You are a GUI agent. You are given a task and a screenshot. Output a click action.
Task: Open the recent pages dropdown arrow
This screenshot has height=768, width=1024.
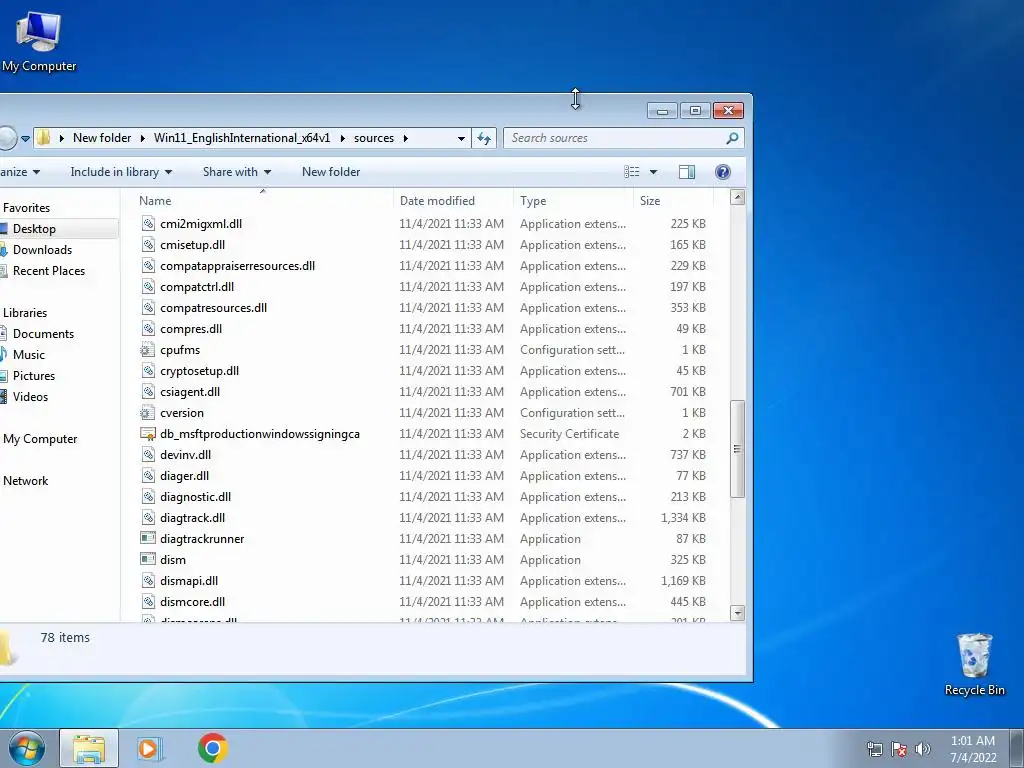click(25, 138)
